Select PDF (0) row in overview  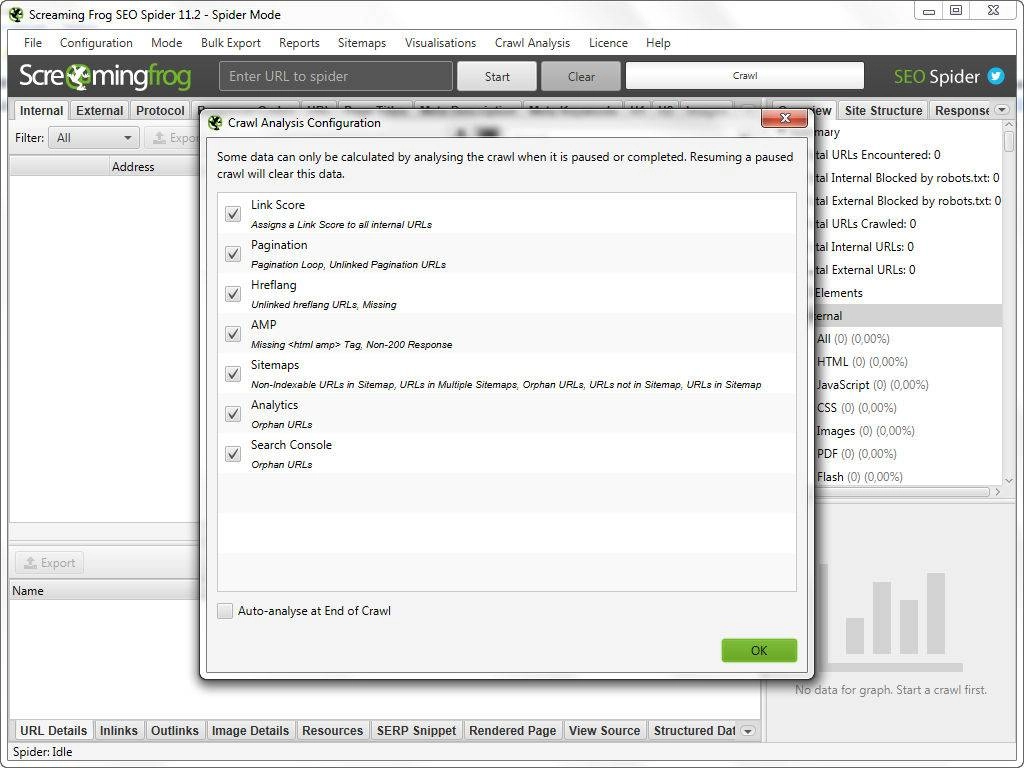click(x=908, y=453)
